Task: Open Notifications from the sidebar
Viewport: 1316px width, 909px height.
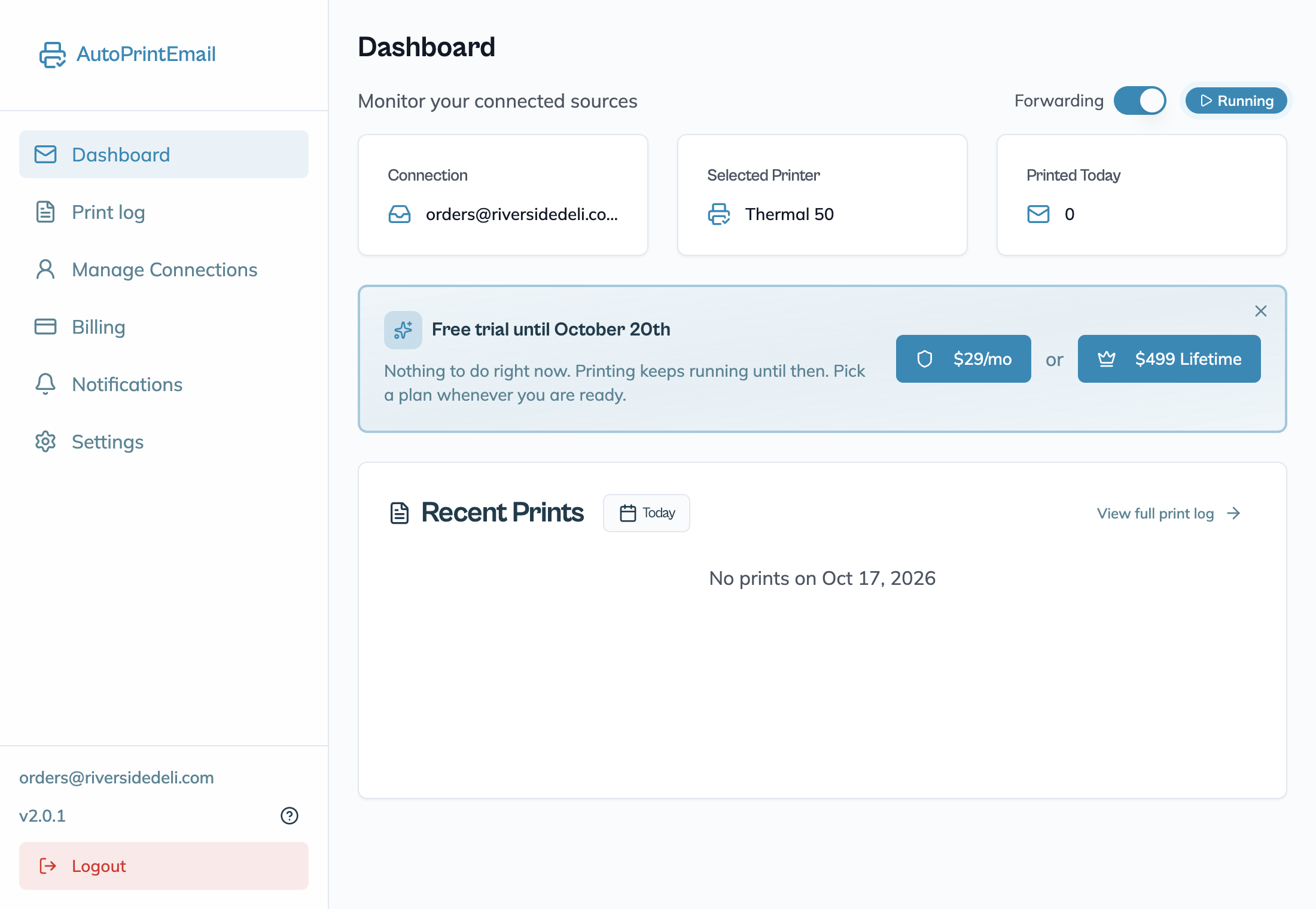Action: 164,384
